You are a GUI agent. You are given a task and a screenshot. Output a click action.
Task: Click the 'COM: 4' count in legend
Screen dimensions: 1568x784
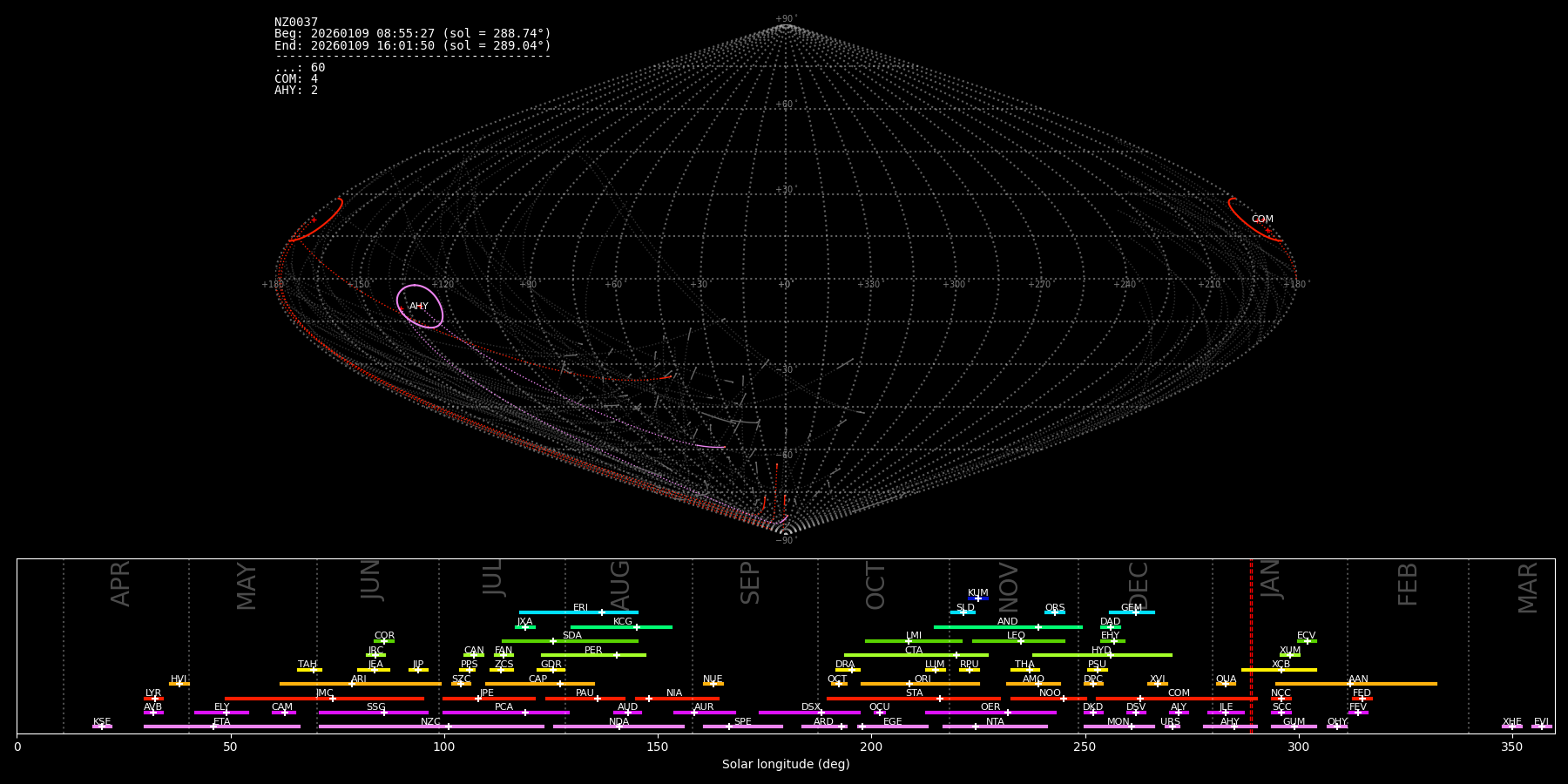coord(296,79)
